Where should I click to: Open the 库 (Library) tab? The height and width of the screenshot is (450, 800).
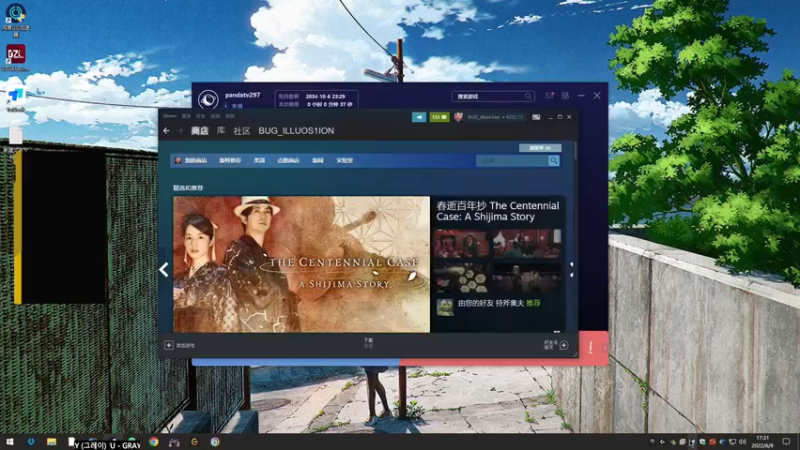pyautogui.click(x=221, y=131)
